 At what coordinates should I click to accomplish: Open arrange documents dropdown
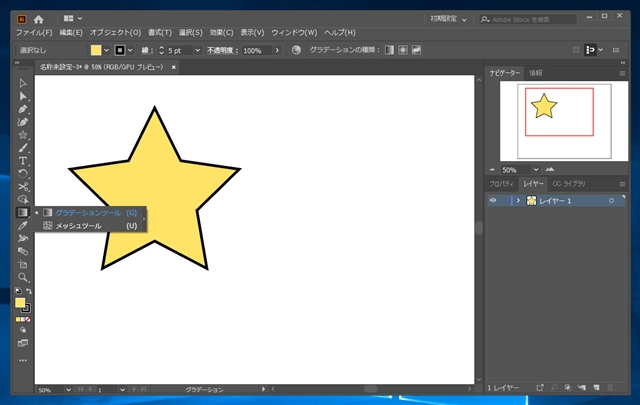point(73,18)
